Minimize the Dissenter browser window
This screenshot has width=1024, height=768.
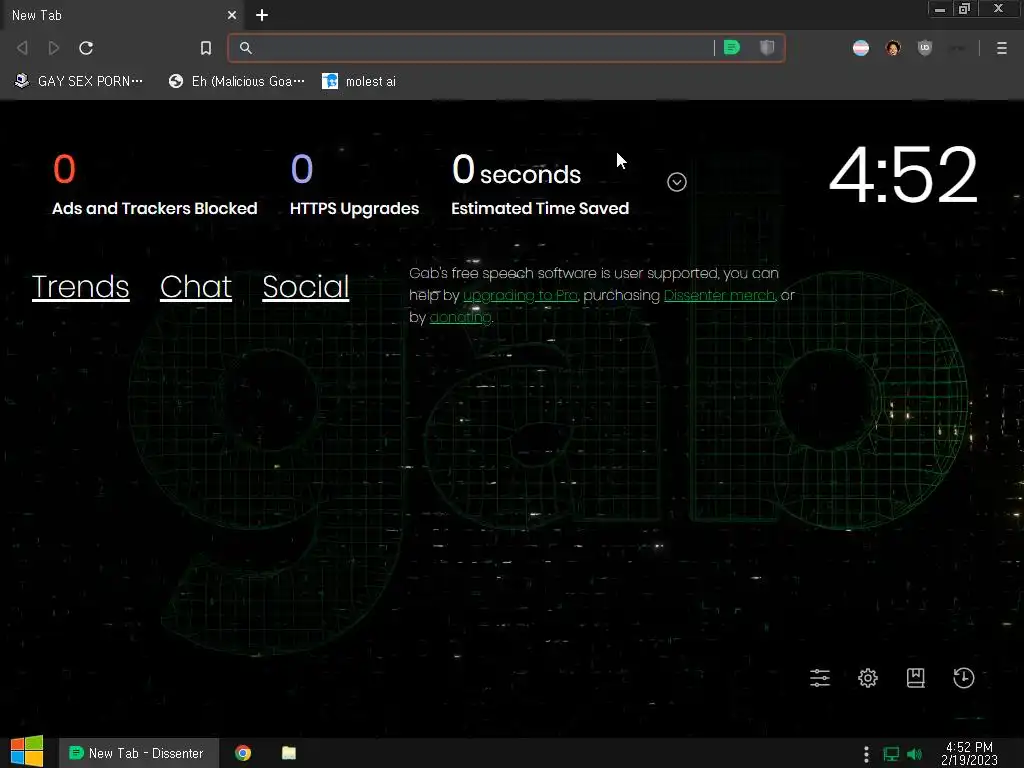coord(940,9)
